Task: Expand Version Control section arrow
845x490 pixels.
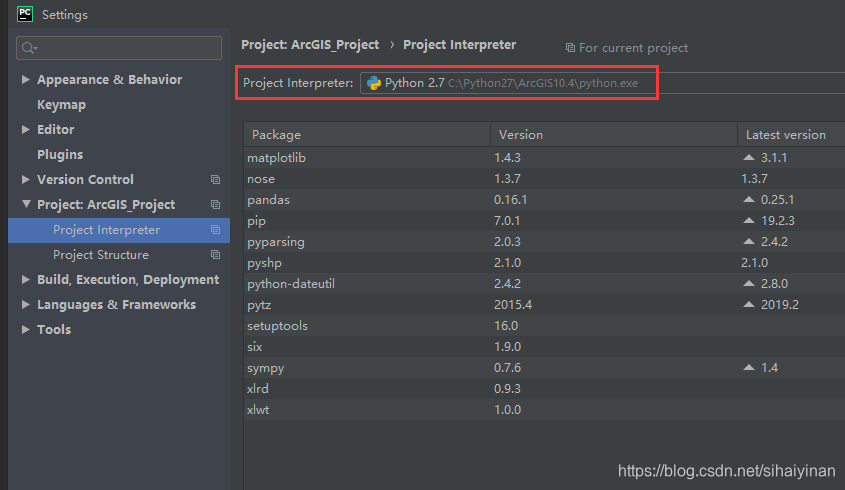Action: [x=25, y=180]
